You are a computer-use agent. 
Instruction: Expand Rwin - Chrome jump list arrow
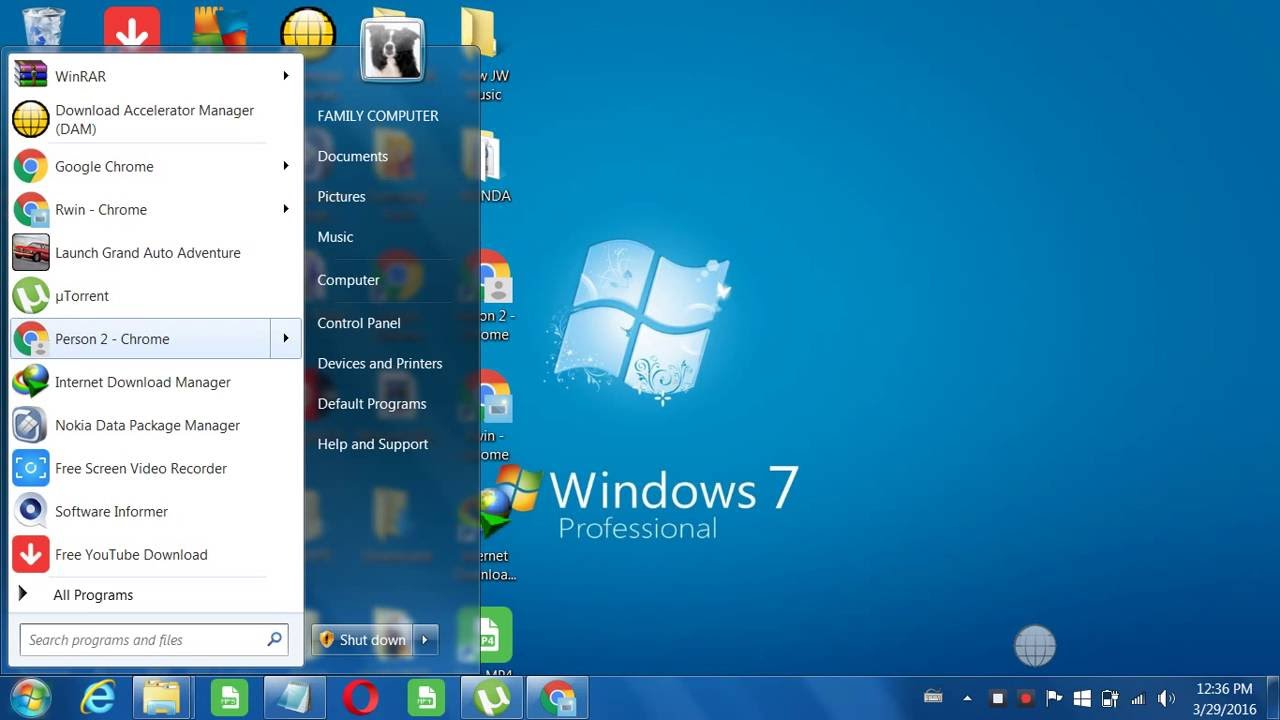coord(285,209)
